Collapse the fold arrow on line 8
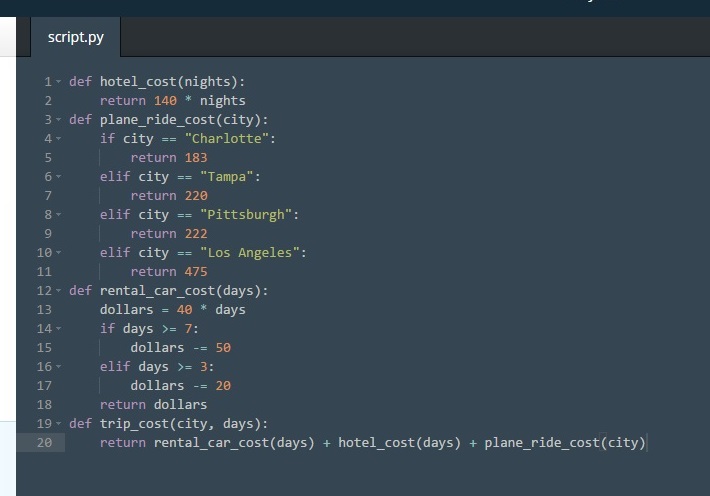The width and height of the screenshot is (710, 496). click(59, 215)
